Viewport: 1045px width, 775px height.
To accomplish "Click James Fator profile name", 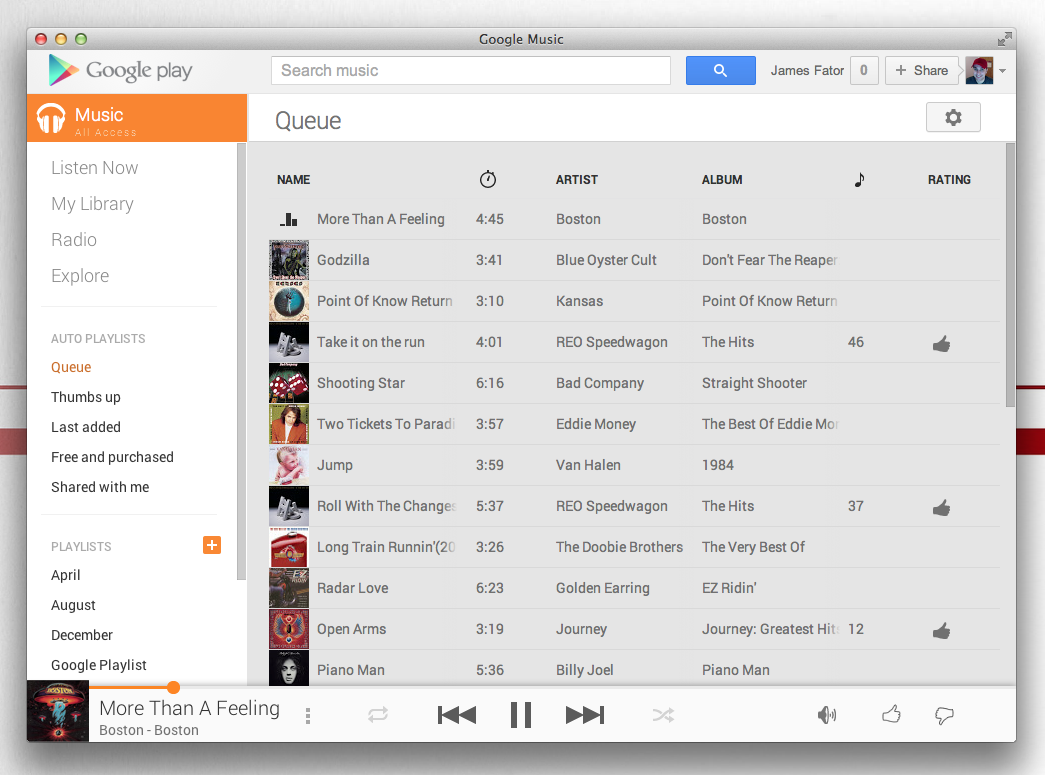I will click(x=807, y=70).
